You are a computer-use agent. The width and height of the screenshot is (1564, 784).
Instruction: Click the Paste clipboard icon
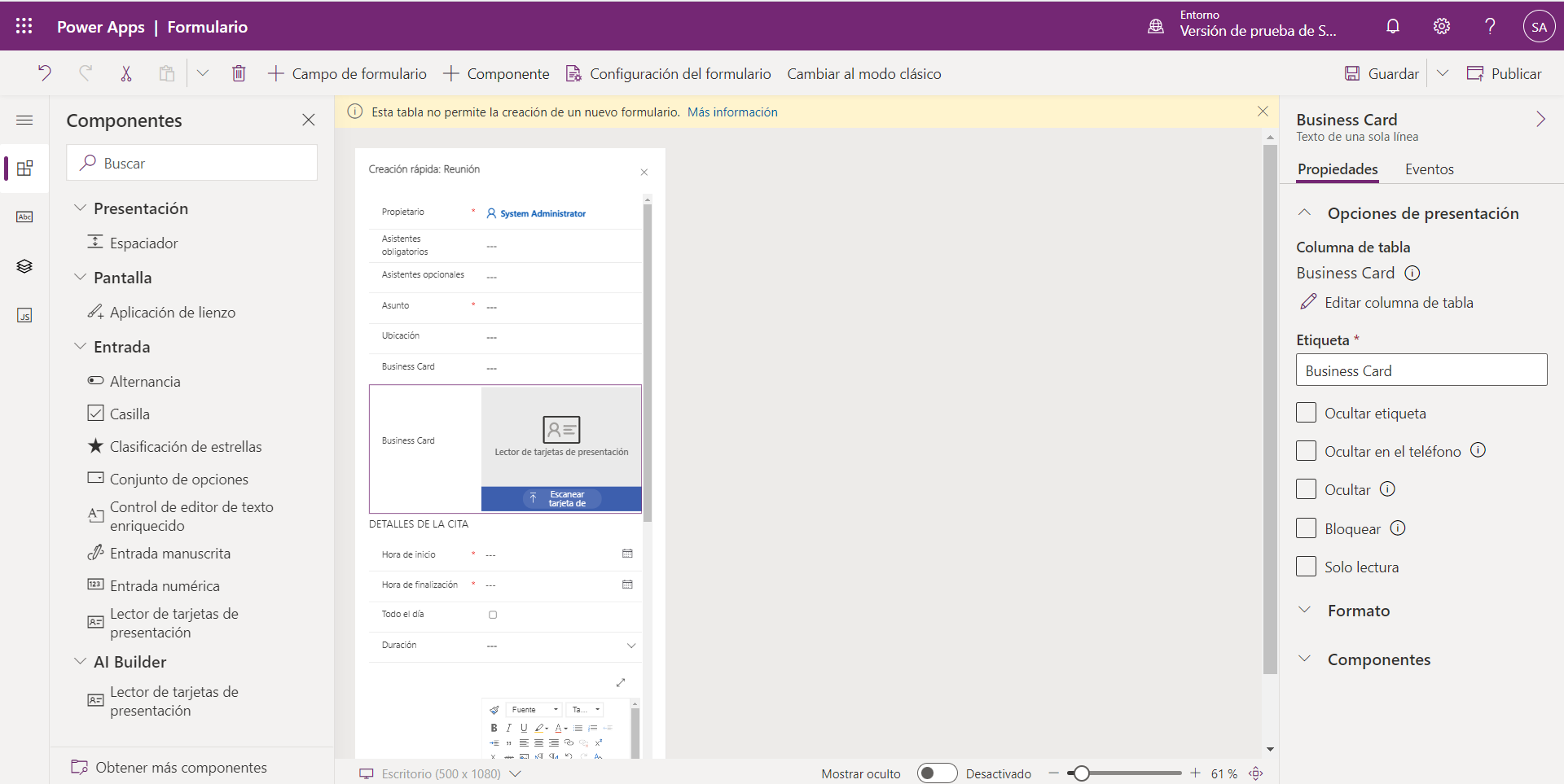167,73
